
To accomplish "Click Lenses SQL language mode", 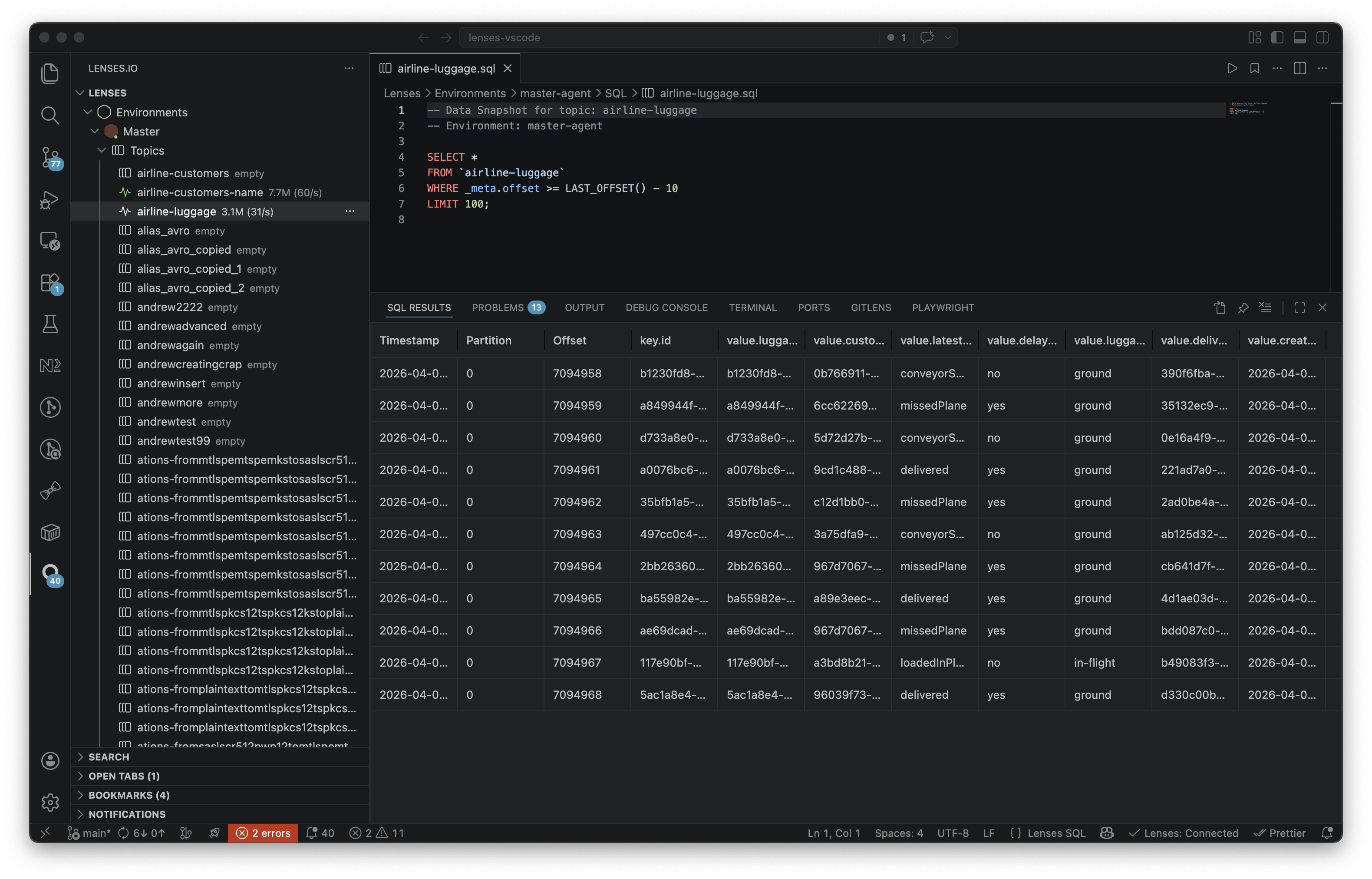I will click(1056, 833).
